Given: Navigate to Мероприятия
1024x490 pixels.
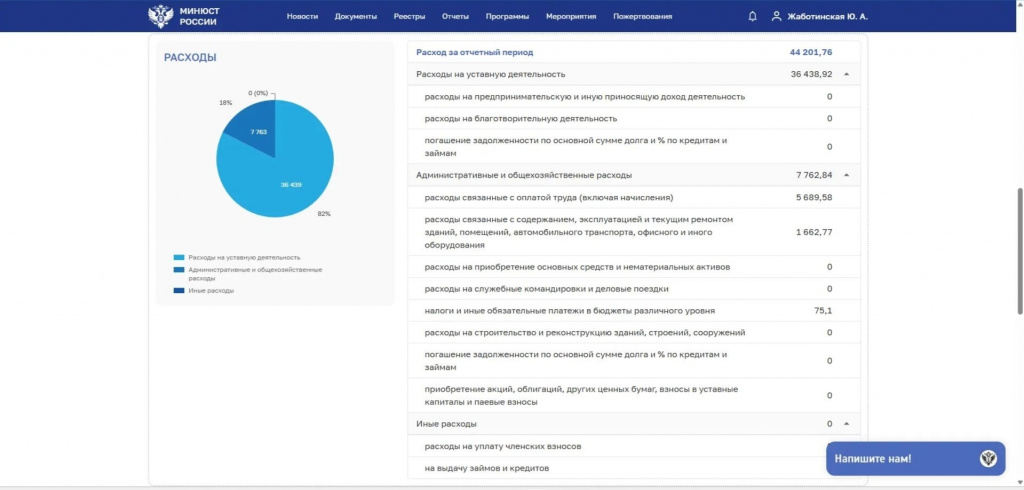Looking at the screenshot, I should (571, 16).
